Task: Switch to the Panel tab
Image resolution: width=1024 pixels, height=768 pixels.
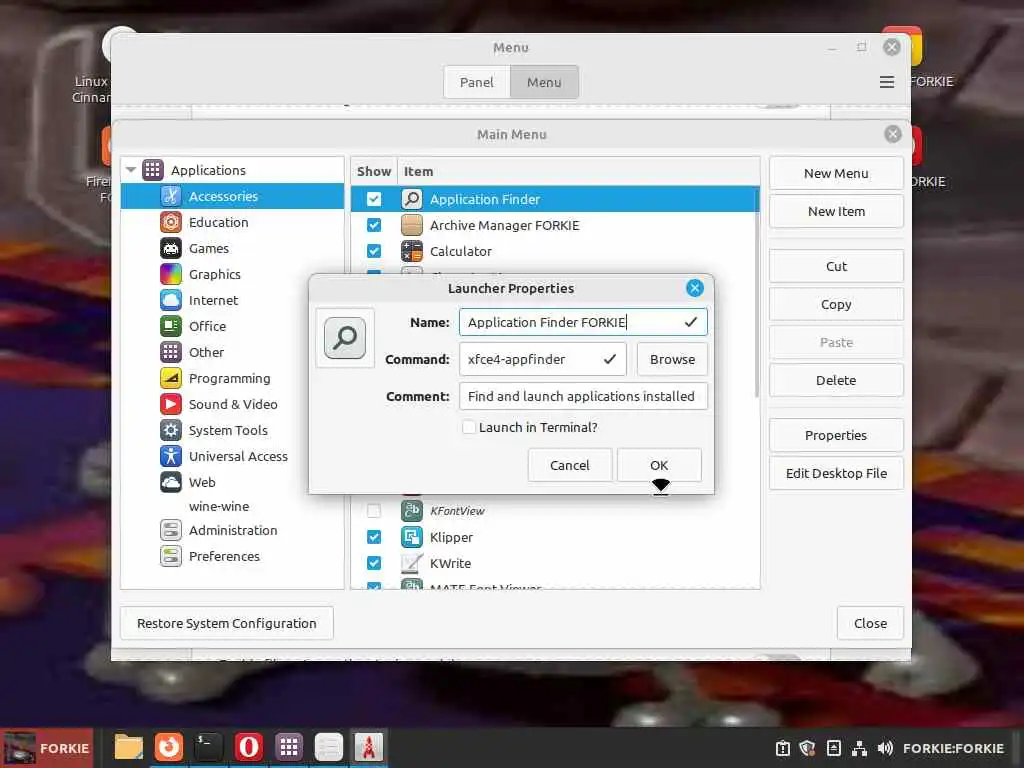Action: 477,82
